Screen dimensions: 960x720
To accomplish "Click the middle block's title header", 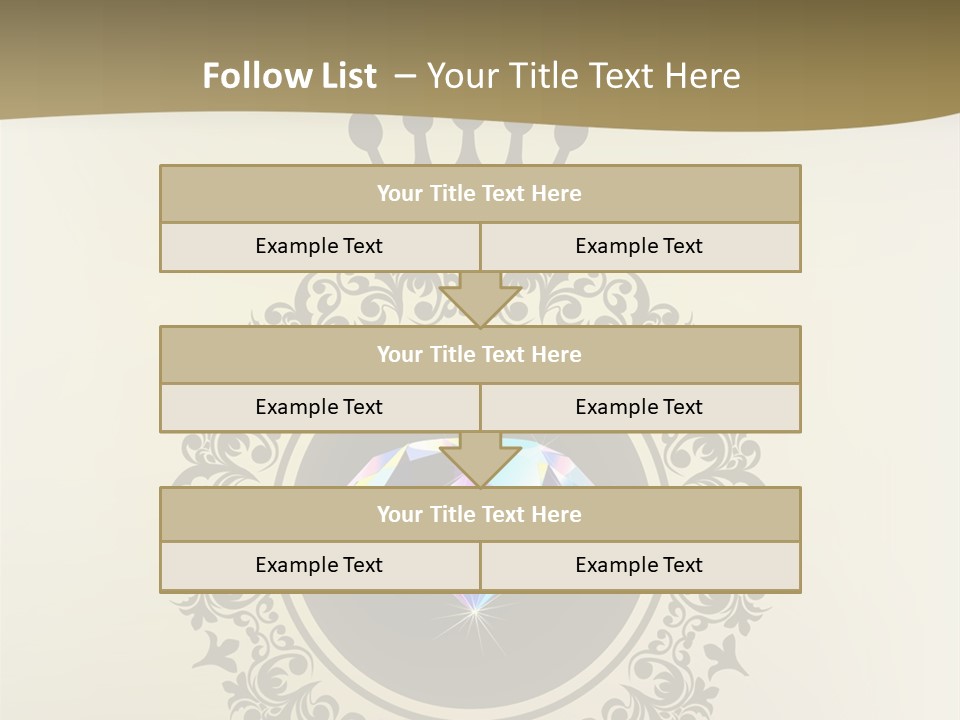I will [x=480, y=354].
